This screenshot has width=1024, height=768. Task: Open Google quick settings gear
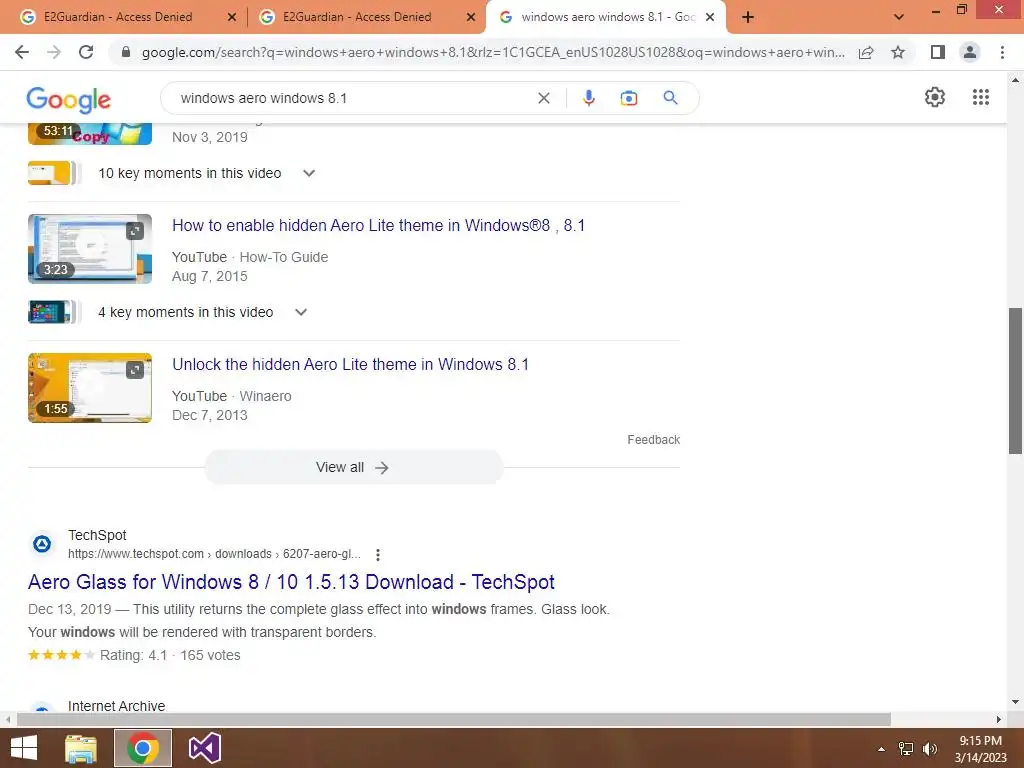[935, 97]
